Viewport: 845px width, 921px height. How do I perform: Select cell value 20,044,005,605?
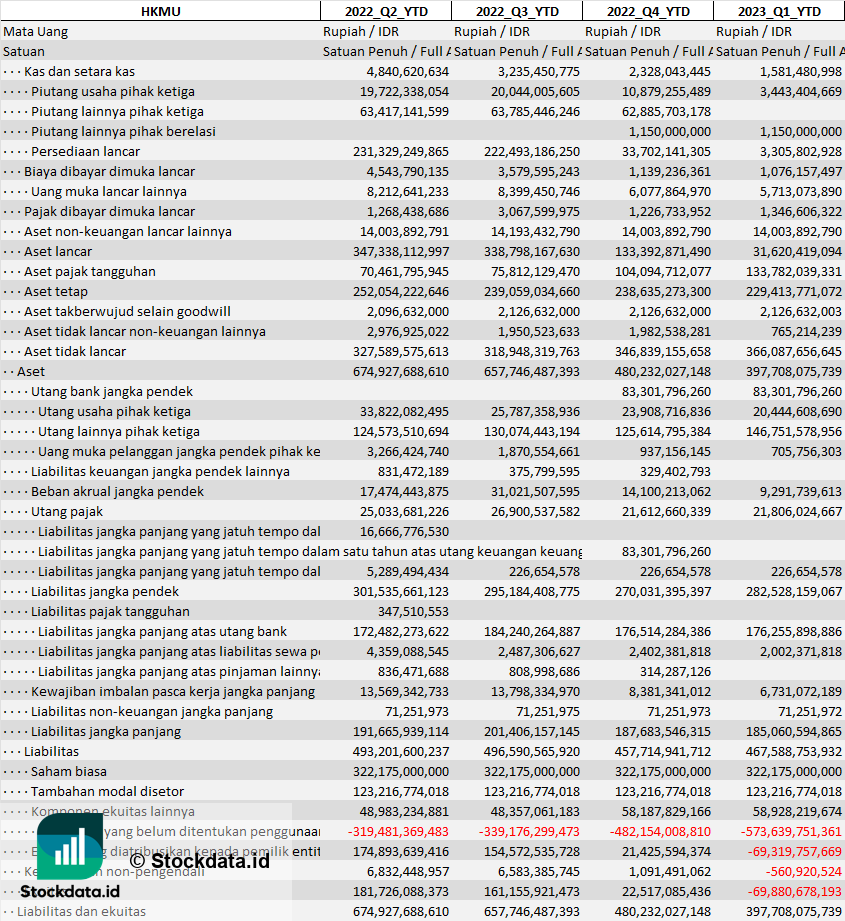535,92
